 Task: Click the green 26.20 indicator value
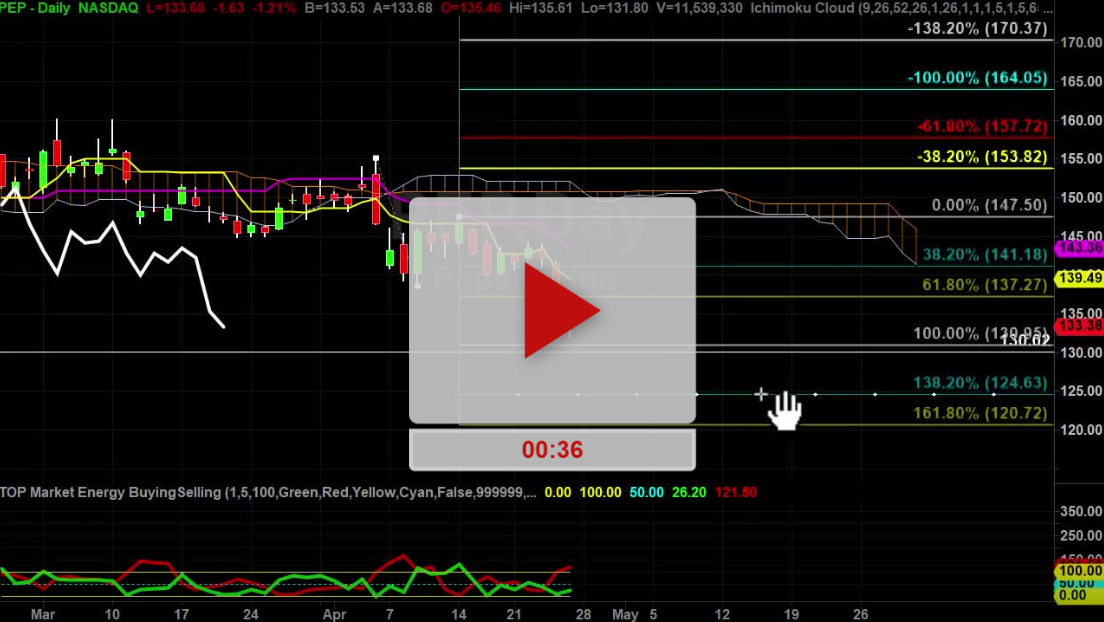[689, 492]
